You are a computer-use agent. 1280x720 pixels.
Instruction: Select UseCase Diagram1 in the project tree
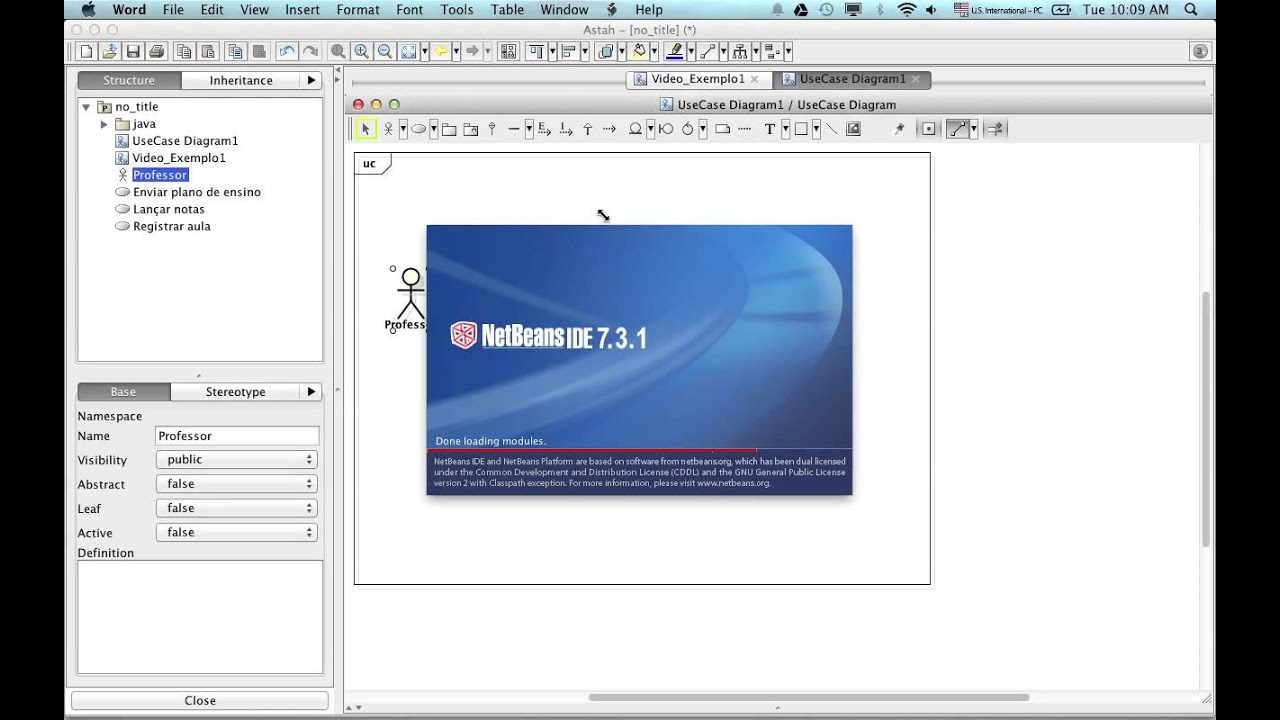point(185,141)
